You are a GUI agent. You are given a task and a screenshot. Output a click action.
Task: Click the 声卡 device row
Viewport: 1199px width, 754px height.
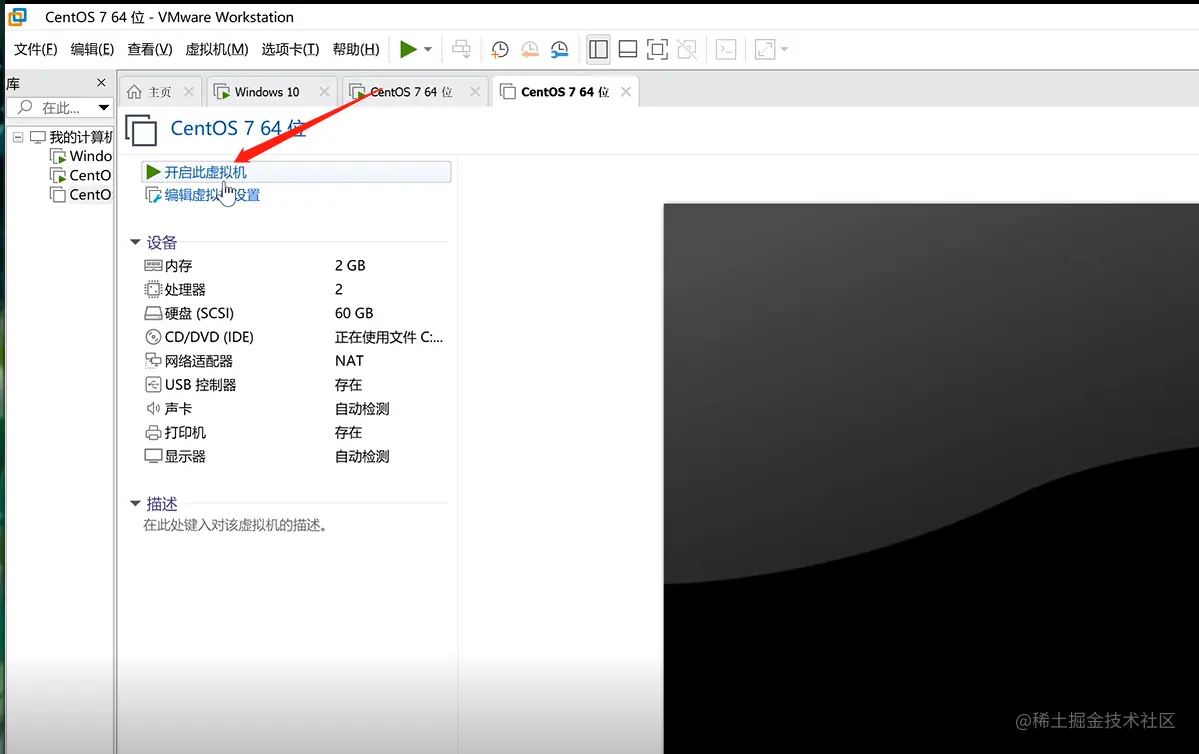point(294,408)
